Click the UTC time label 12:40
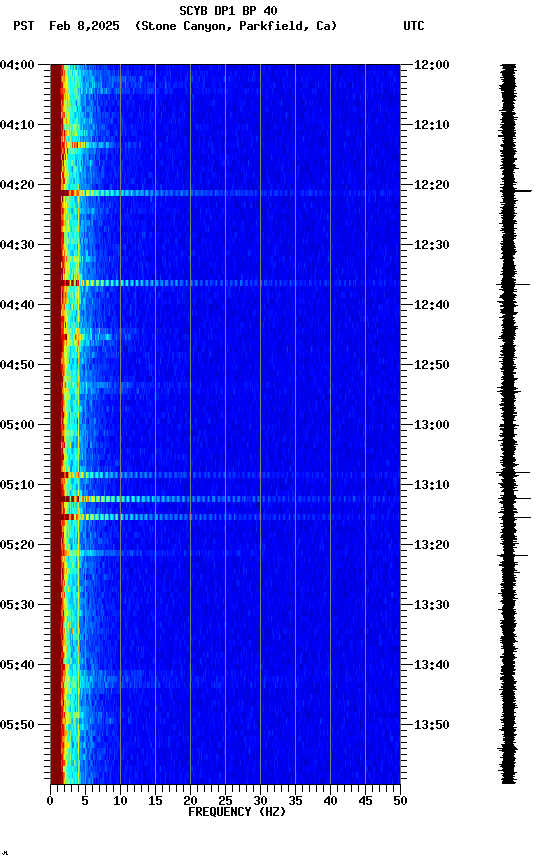The height and width of the screenshot is (864, 552). click(x=432, y=305)
